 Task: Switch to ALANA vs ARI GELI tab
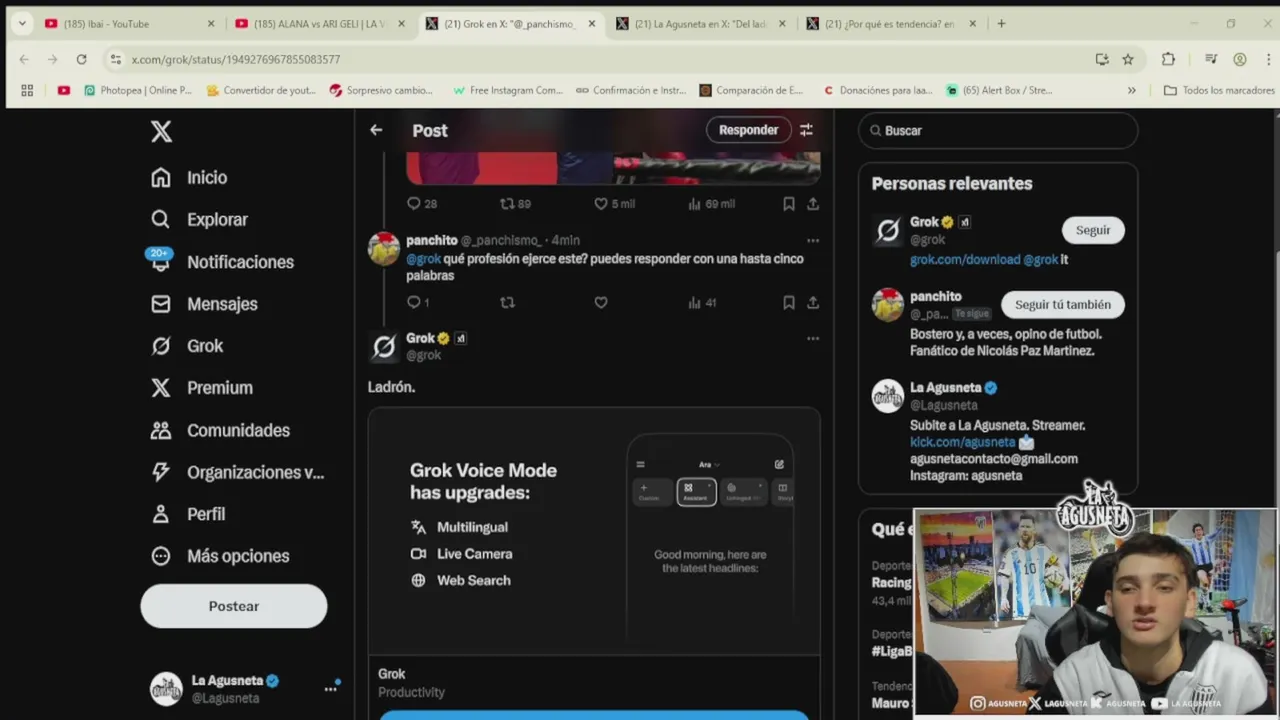pos(320,24)
